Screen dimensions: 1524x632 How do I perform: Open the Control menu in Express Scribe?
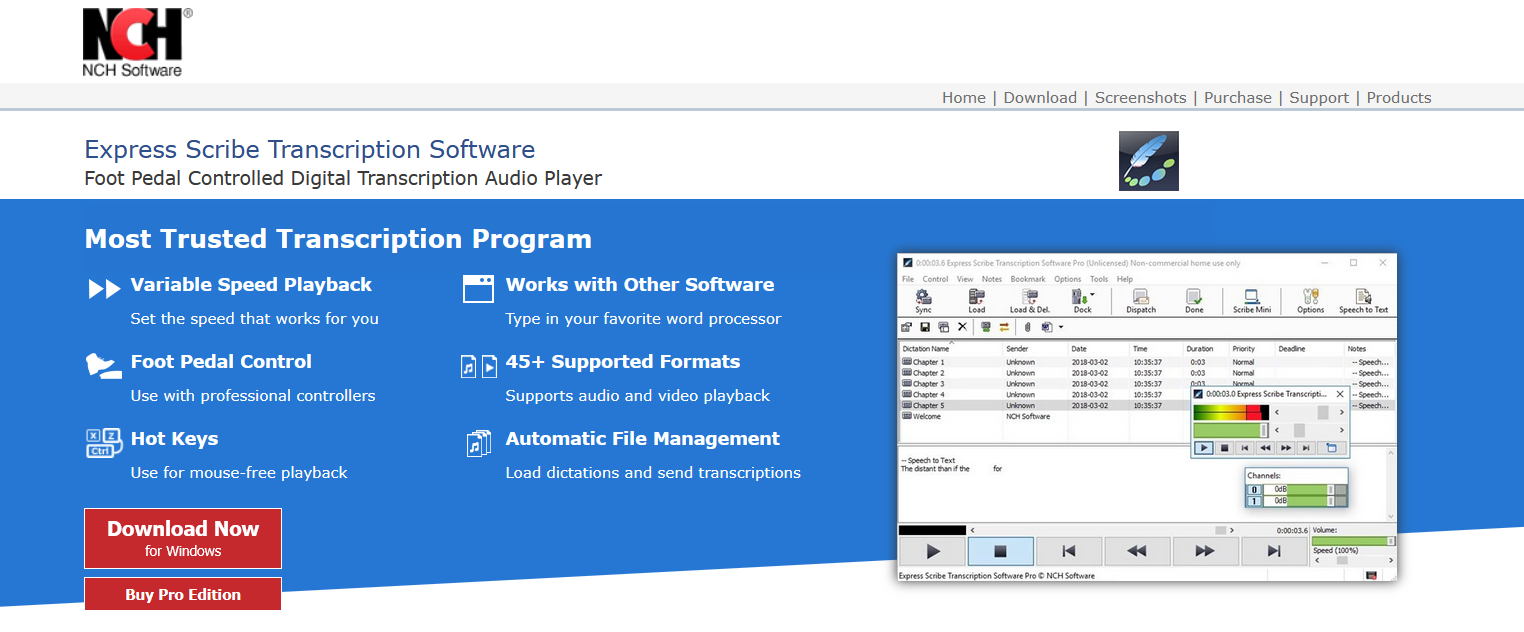click(x=935, y=279)
